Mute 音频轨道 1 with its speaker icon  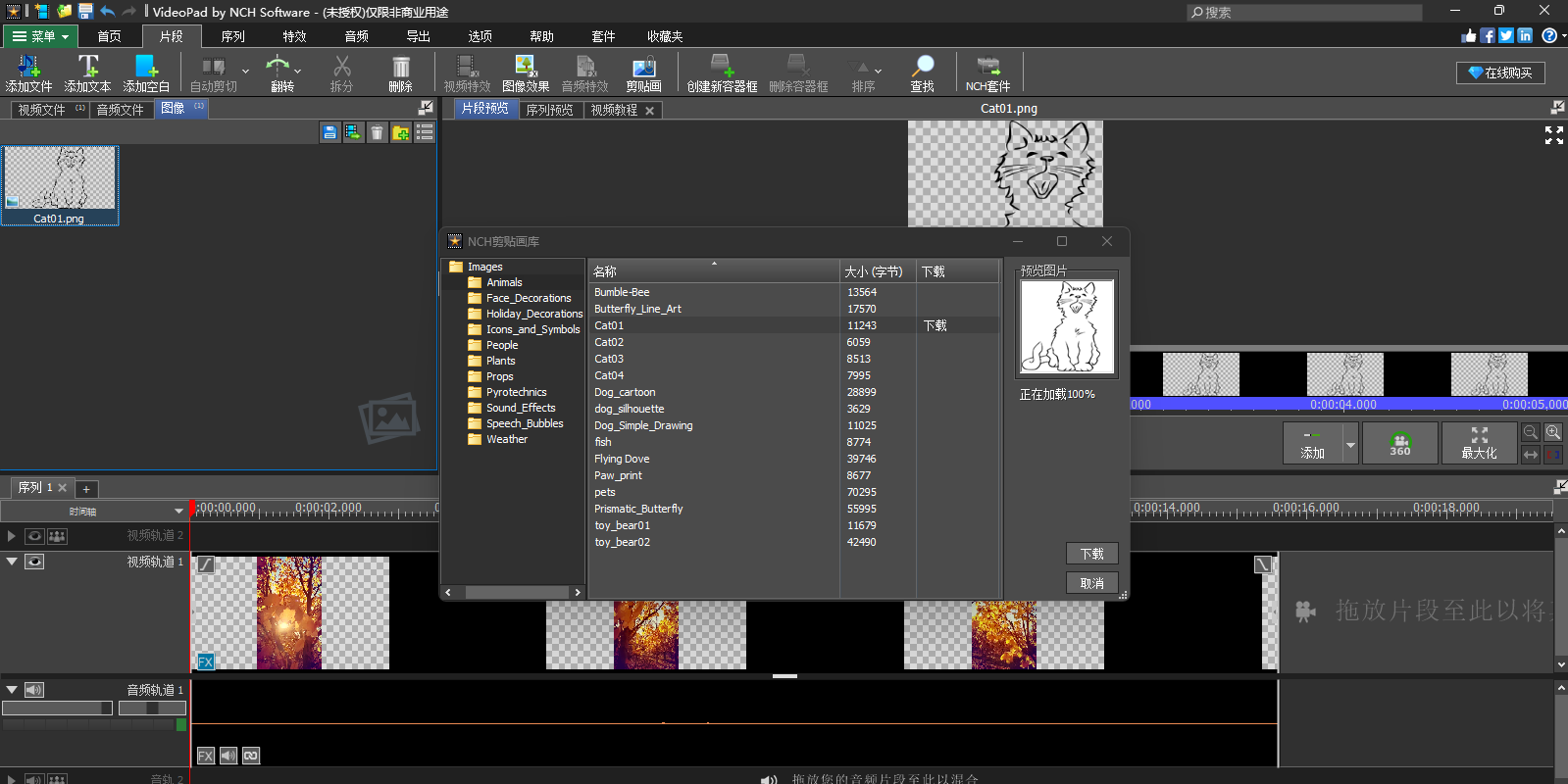point(34,690)
